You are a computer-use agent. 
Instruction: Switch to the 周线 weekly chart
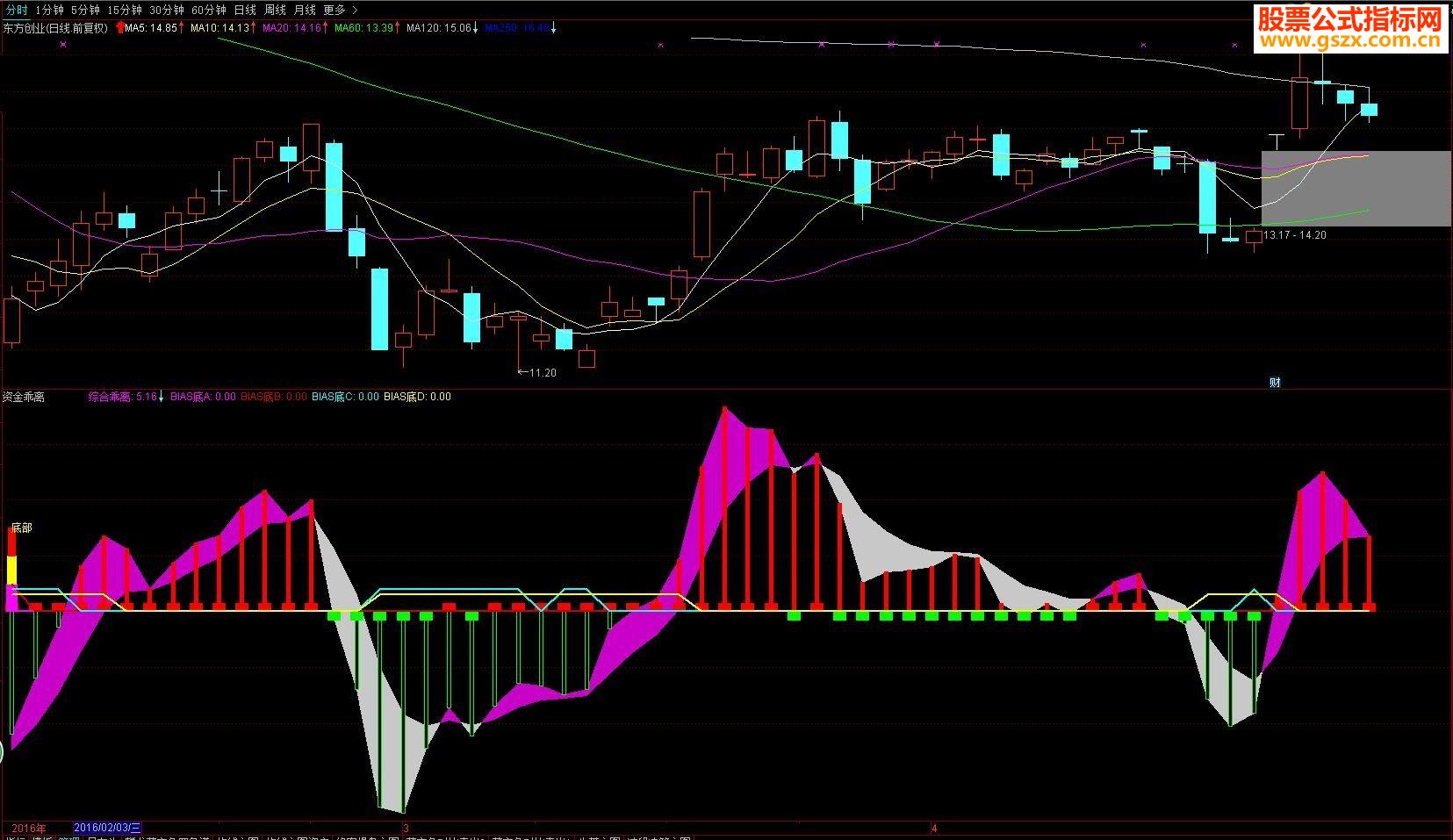coord(275,10)
